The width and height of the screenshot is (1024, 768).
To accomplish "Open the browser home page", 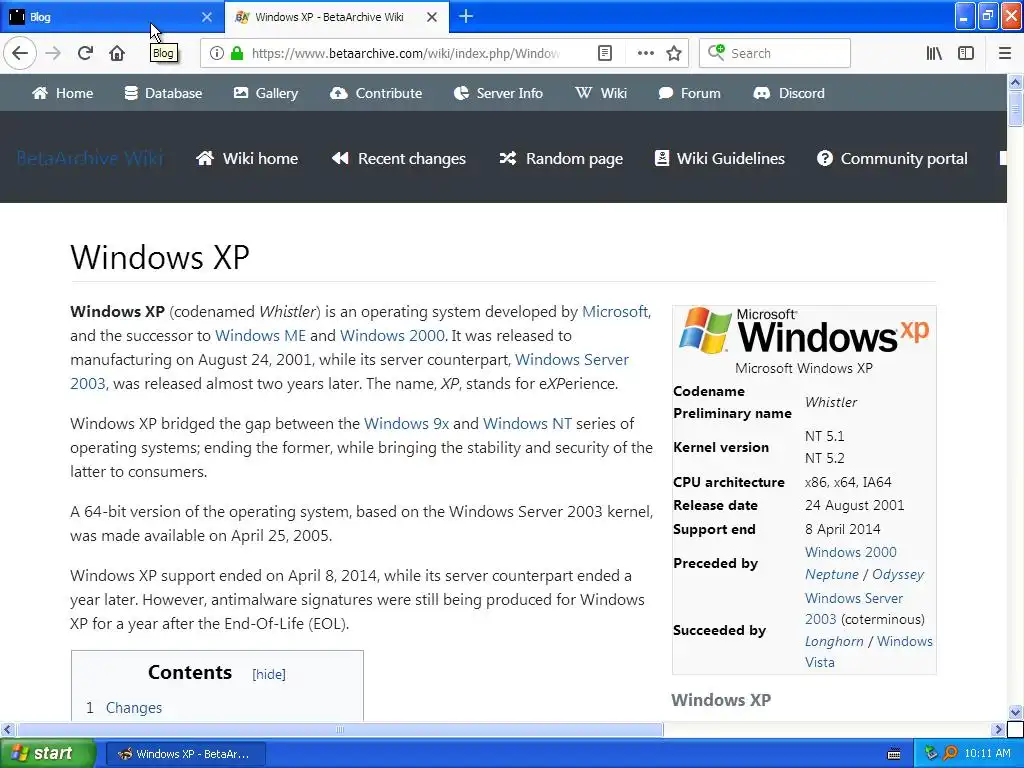I will (x=117, y=53).
